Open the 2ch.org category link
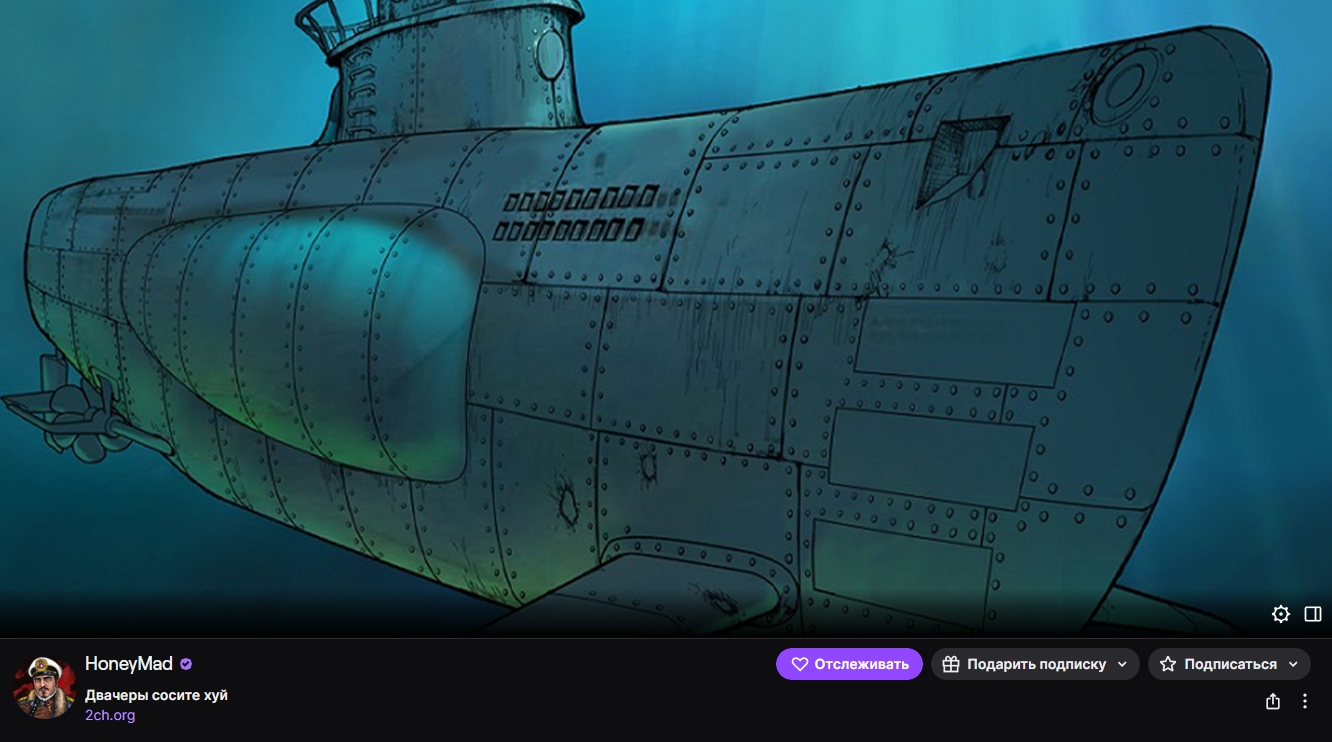1332x742 pixels. [x=110, y=715]
